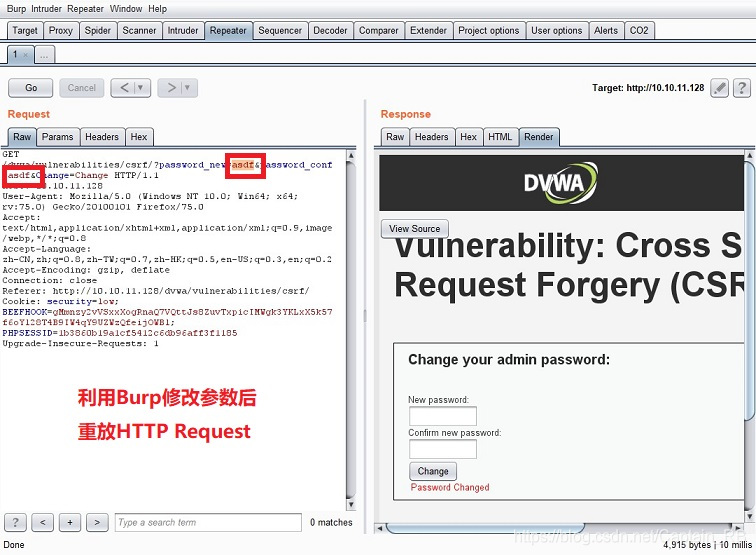Go to the previous search match
This screenshot has width=756, height=555.
pyautogui.click(x=42, y=522)
